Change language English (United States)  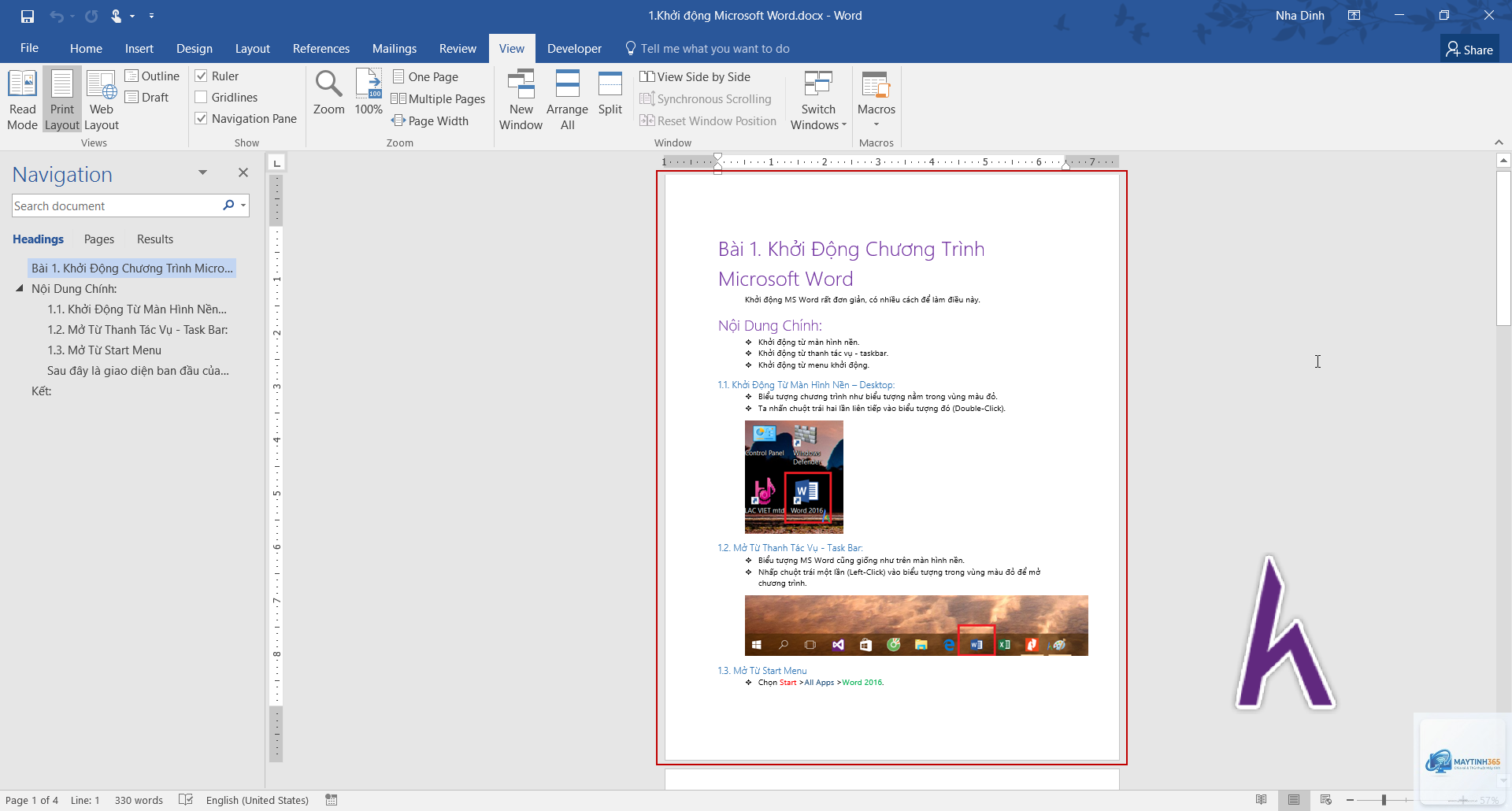point(258,800)
